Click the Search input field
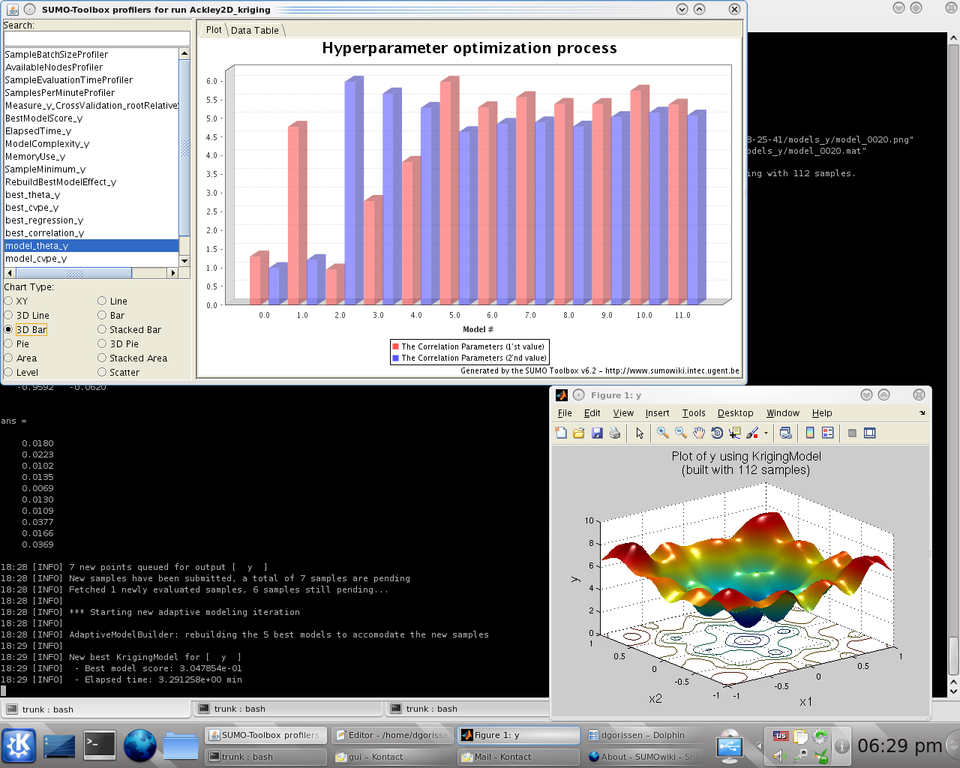This screenshot has width=960, height=768. 96,39
